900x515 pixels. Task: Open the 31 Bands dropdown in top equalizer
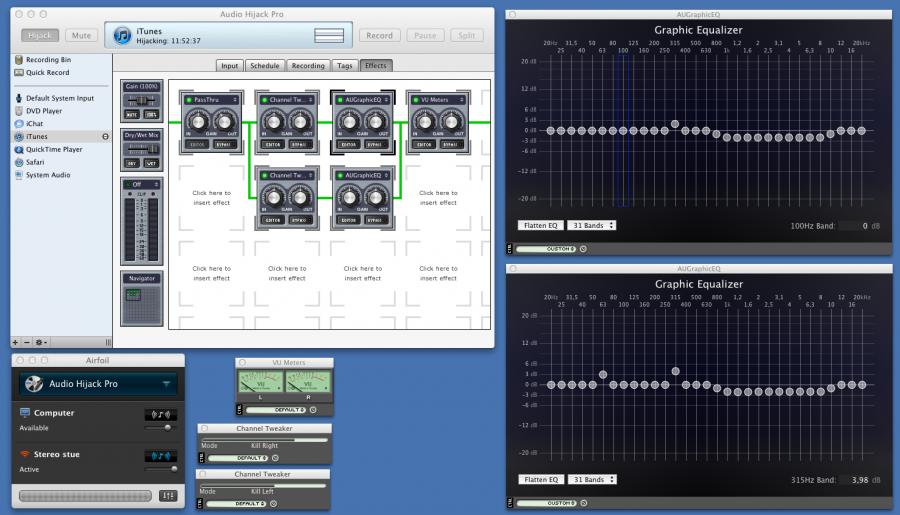tap(591, 225)
